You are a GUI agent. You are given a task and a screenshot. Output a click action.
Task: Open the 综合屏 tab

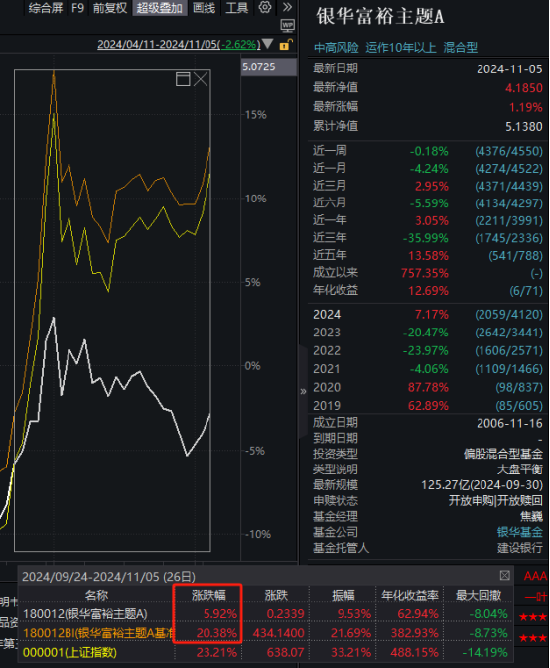[x=46, y=8]
